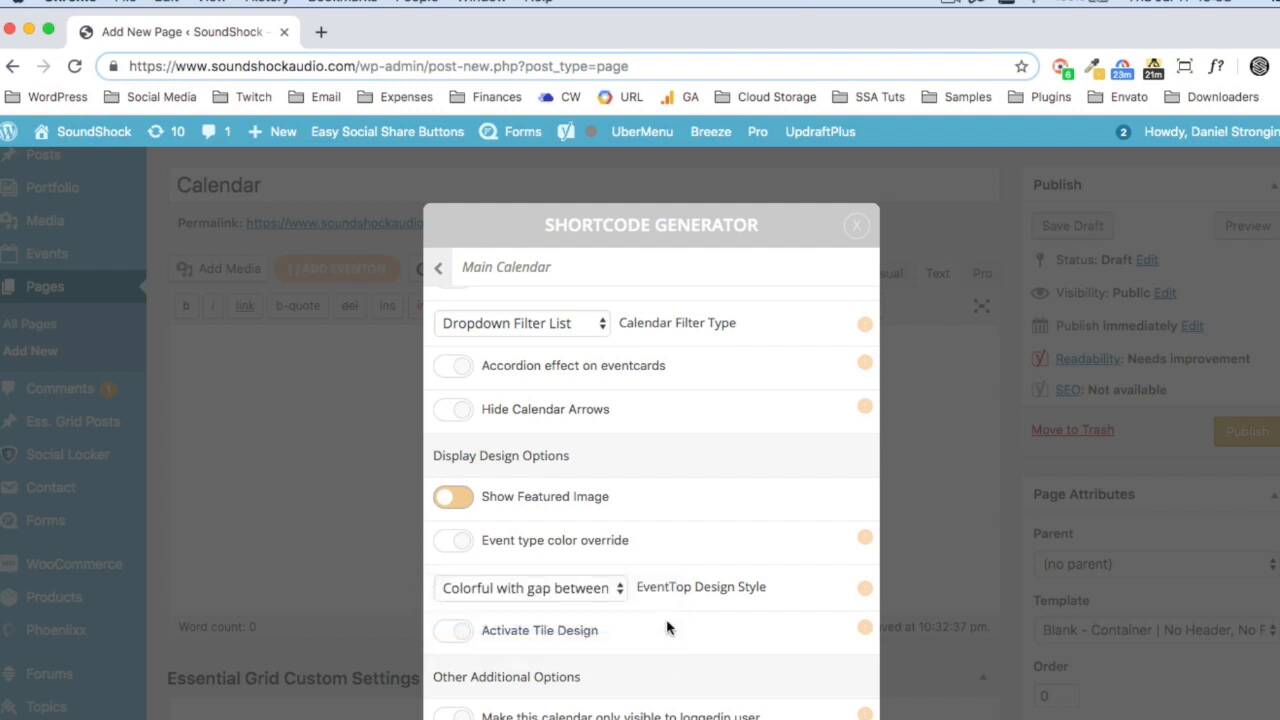Image resolution: width=1280 pixels, height=720 pixels.
Task: Open UpdraftPlus admin bar item
Action: point(820,132)
